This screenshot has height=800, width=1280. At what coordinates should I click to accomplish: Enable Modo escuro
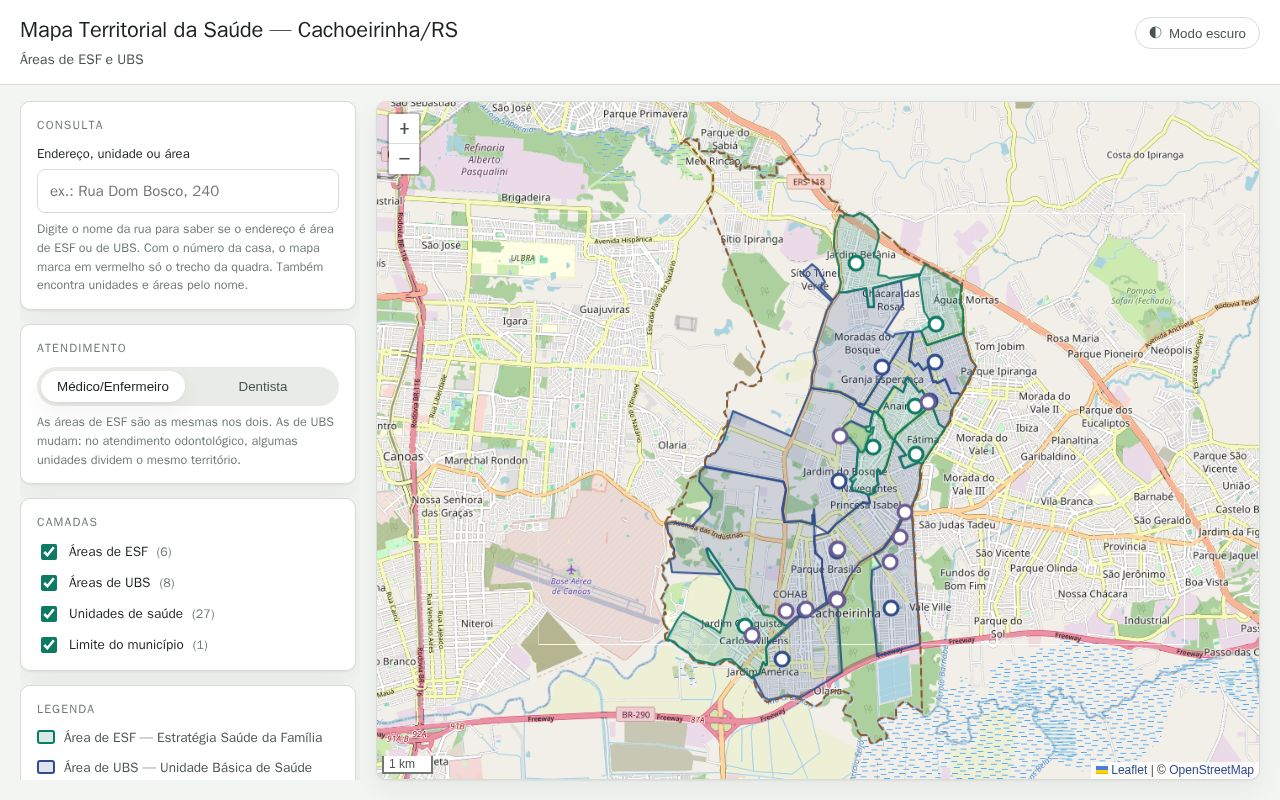[1197, 33]
